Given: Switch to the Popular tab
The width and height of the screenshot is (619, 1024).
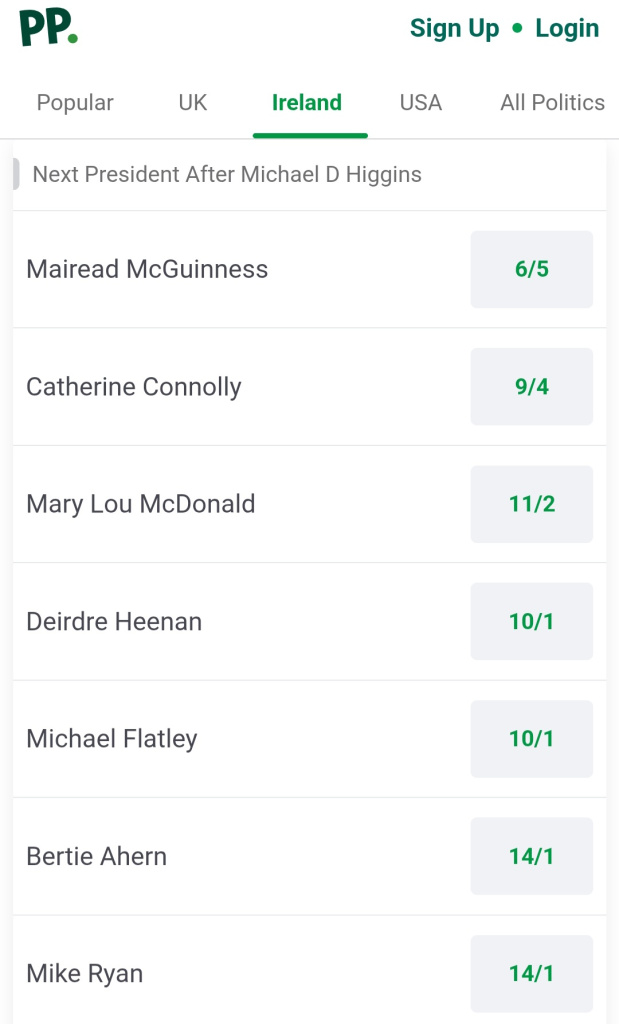Looking at the screenshot, I should [75, 103].
